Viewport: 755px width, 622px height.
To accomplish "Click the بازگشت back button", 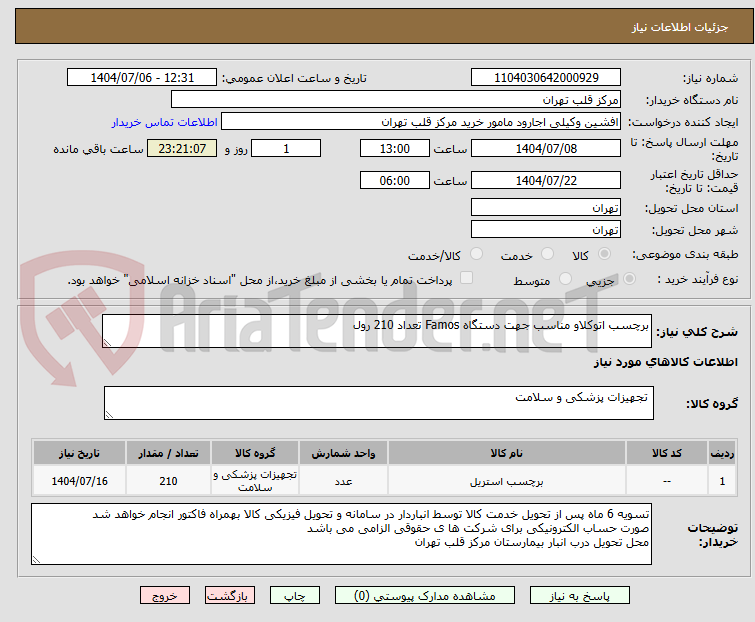I will click(229, 596).
